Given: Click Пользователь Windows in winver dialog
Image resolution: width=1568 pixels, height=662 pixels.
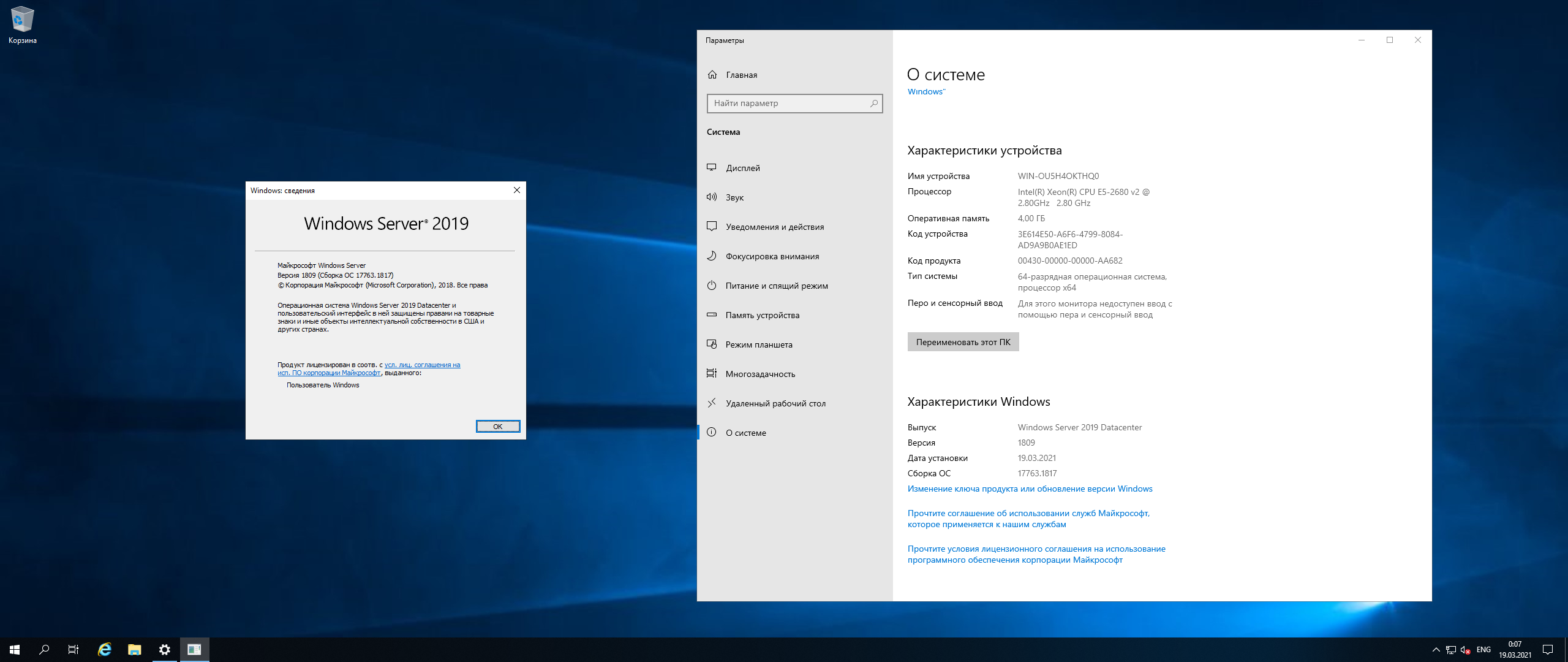Looking at the screenshot, I should click(x=323, y=385).
